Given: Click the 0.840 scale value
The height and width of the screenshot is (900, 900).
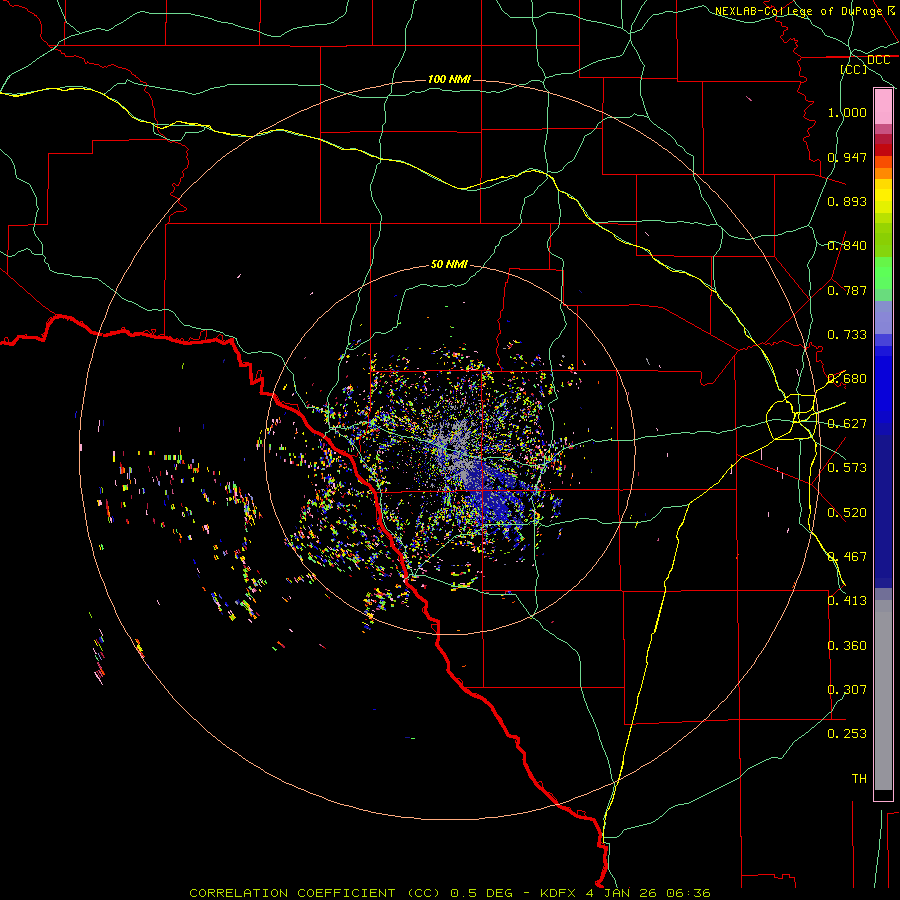Looking at the screenshot, I should pyautogui.click(x=847, y=246).
